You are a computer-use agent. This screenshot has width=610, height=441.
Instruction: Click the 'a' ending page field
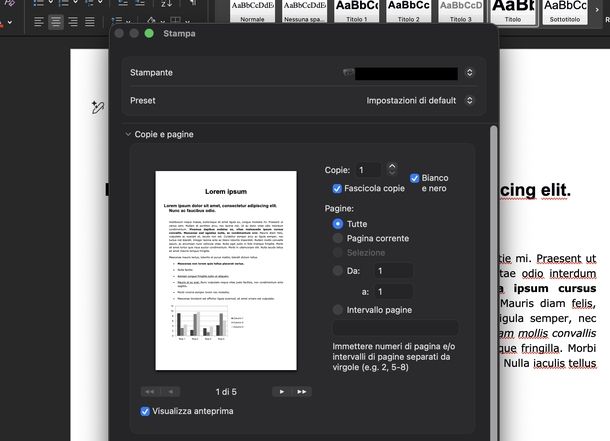coord(393,292)
